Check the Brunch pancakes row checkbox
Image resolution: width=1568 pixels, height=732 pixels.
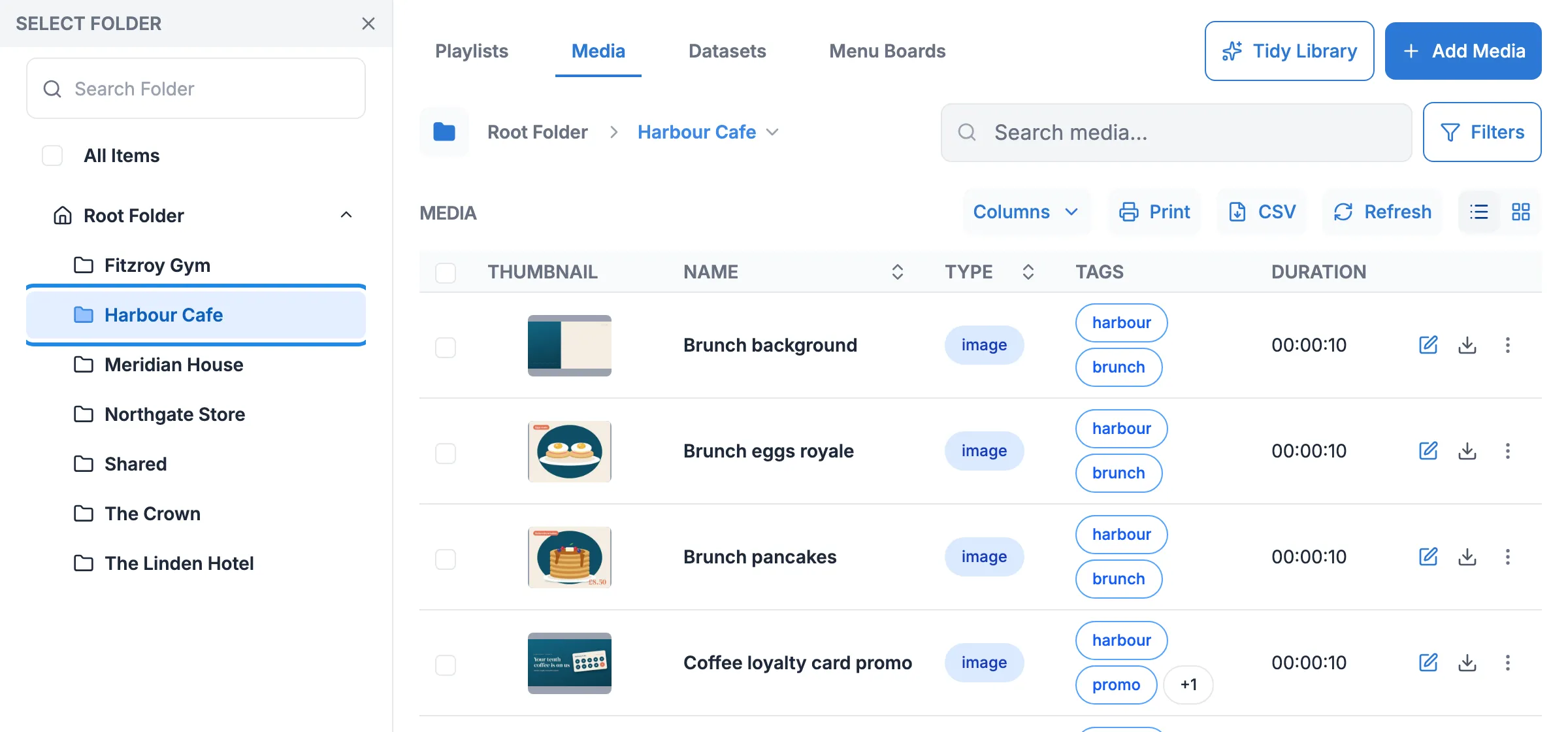446,559
